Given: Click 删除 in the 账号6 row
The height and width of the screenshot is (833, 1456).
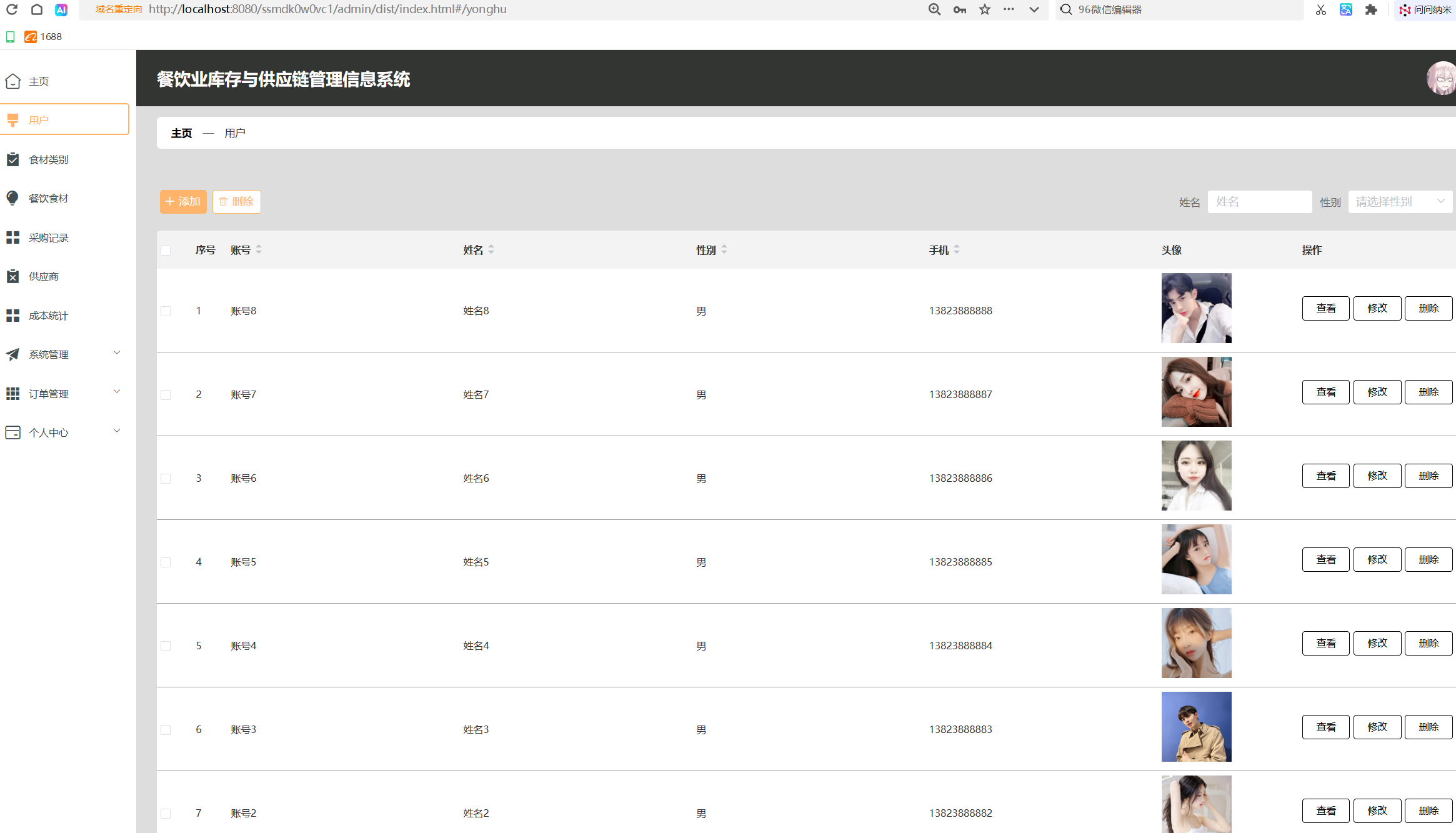Looking at the screenshot, I should pyautogui.click(x=1429, y=476).
